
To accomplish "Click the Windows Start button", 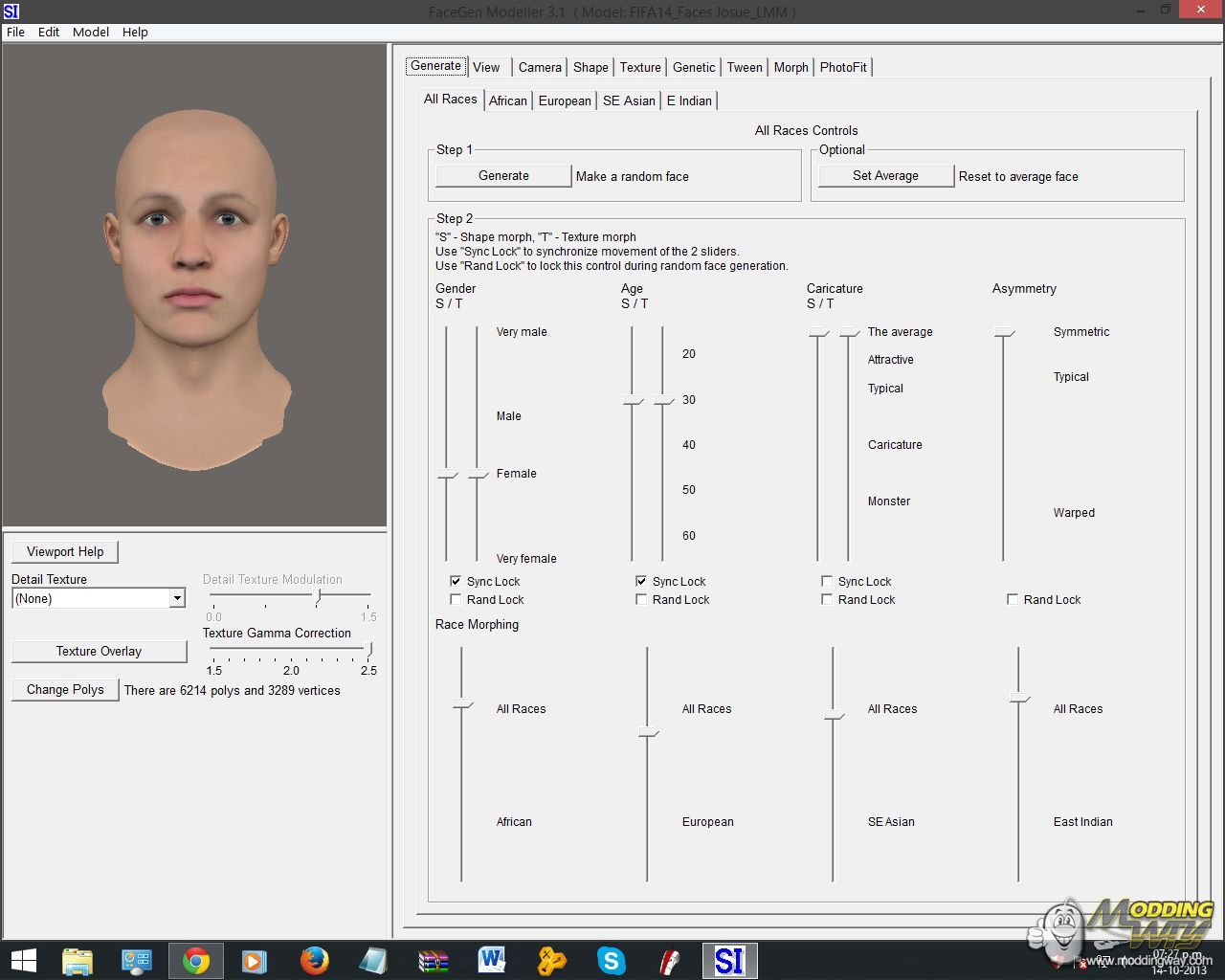I will (x=23, y=960).
